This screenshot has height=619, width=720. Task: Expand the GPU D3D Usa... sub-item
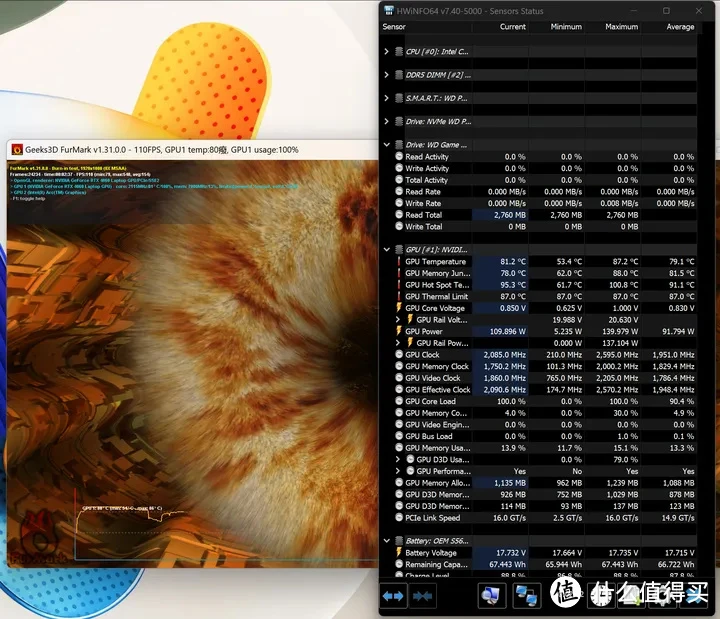[x=398, y=459]
